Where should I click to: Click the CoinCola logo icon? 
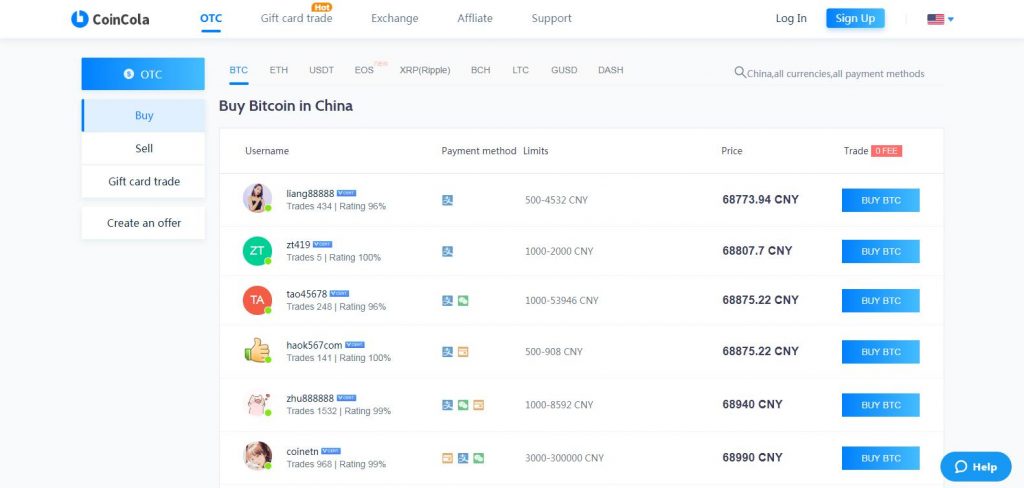[x=80, y=19]
